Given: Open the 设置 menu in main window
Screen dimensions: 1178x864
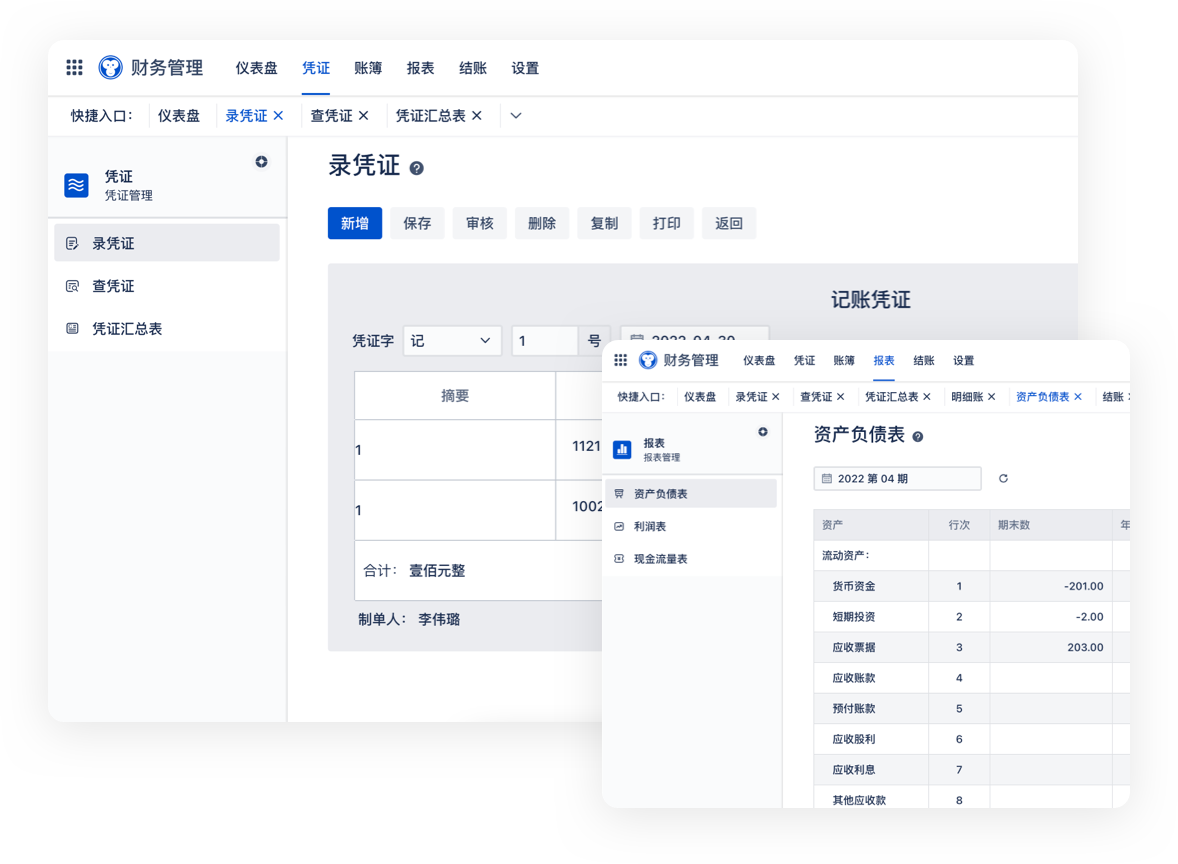Looking at the screenshot, I should (525, 68).
